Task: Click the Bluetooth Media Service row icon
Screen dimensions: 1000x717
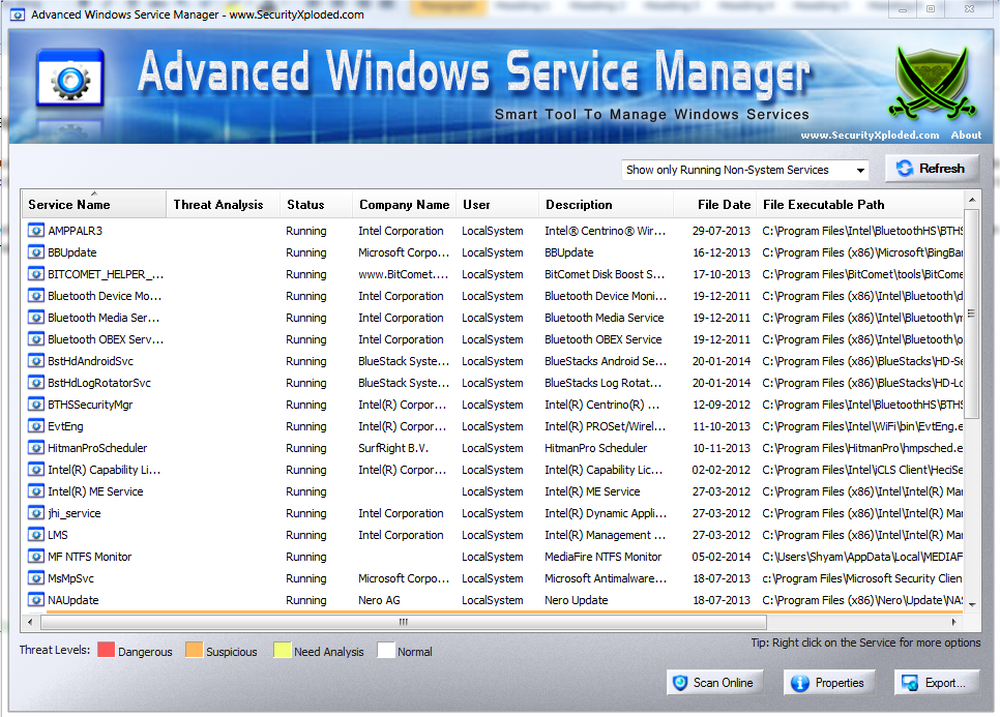Action: pyautogui.click(x=36, y=317)
